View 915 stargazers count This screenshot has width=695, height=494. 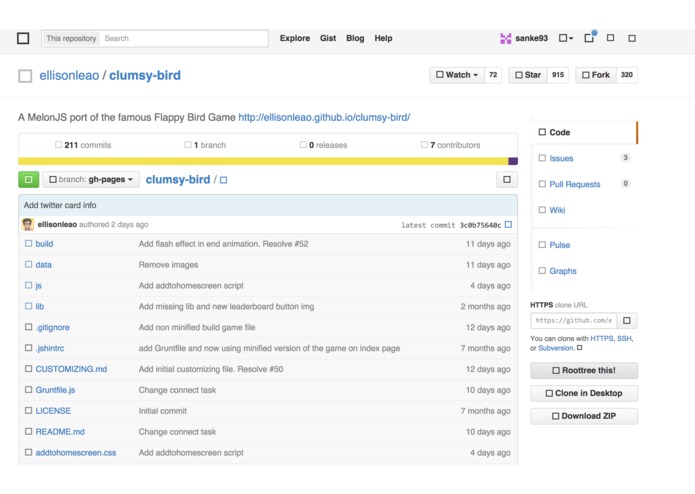[x=558, y=75]
